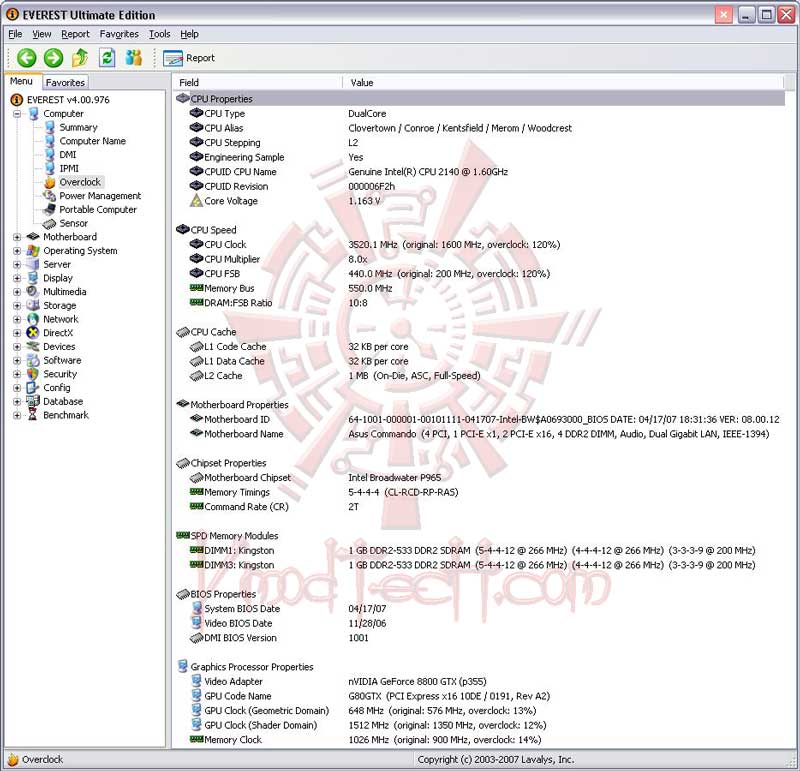The width and height of the screenshot is (800, 771).
Task: Click the Value column header
Action: [563, 83]
